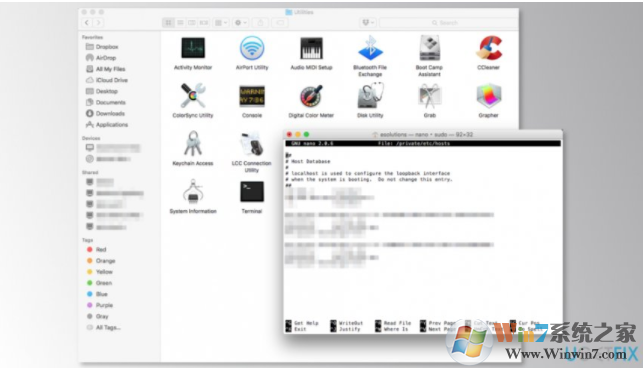
Task: Open AirPort Utility icon
Action: pyautogui.click(x=252, y=48)
